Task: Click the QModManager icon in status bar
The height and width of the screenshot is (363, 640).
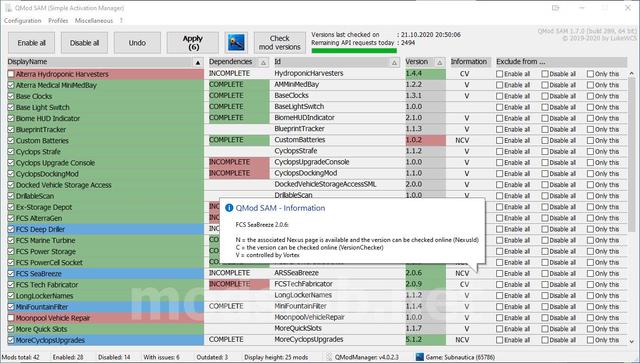Action: click(x=329, y=357)
